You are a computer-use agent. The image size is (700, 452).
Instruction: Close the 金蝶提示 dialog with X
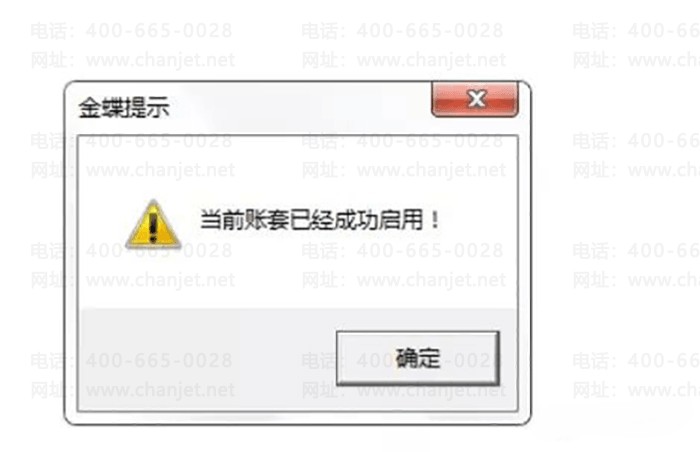click(475, 99)
